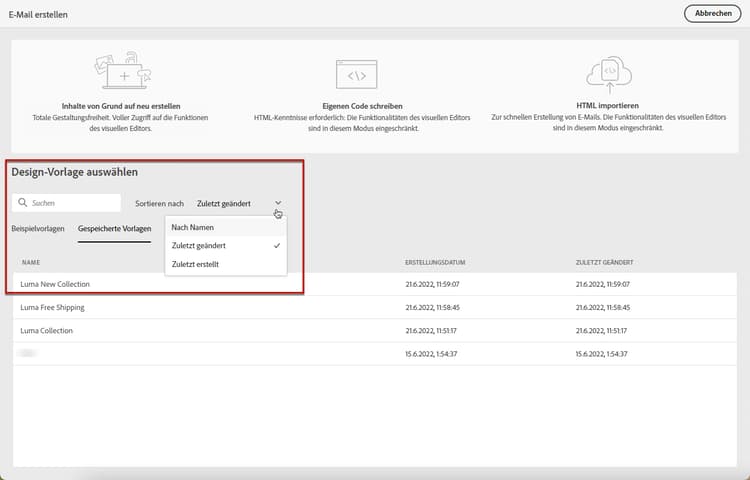750x480 pixels.
Task: Click the ZULETZT GEÄNDERT column header
Action: (x=604, y=262)
